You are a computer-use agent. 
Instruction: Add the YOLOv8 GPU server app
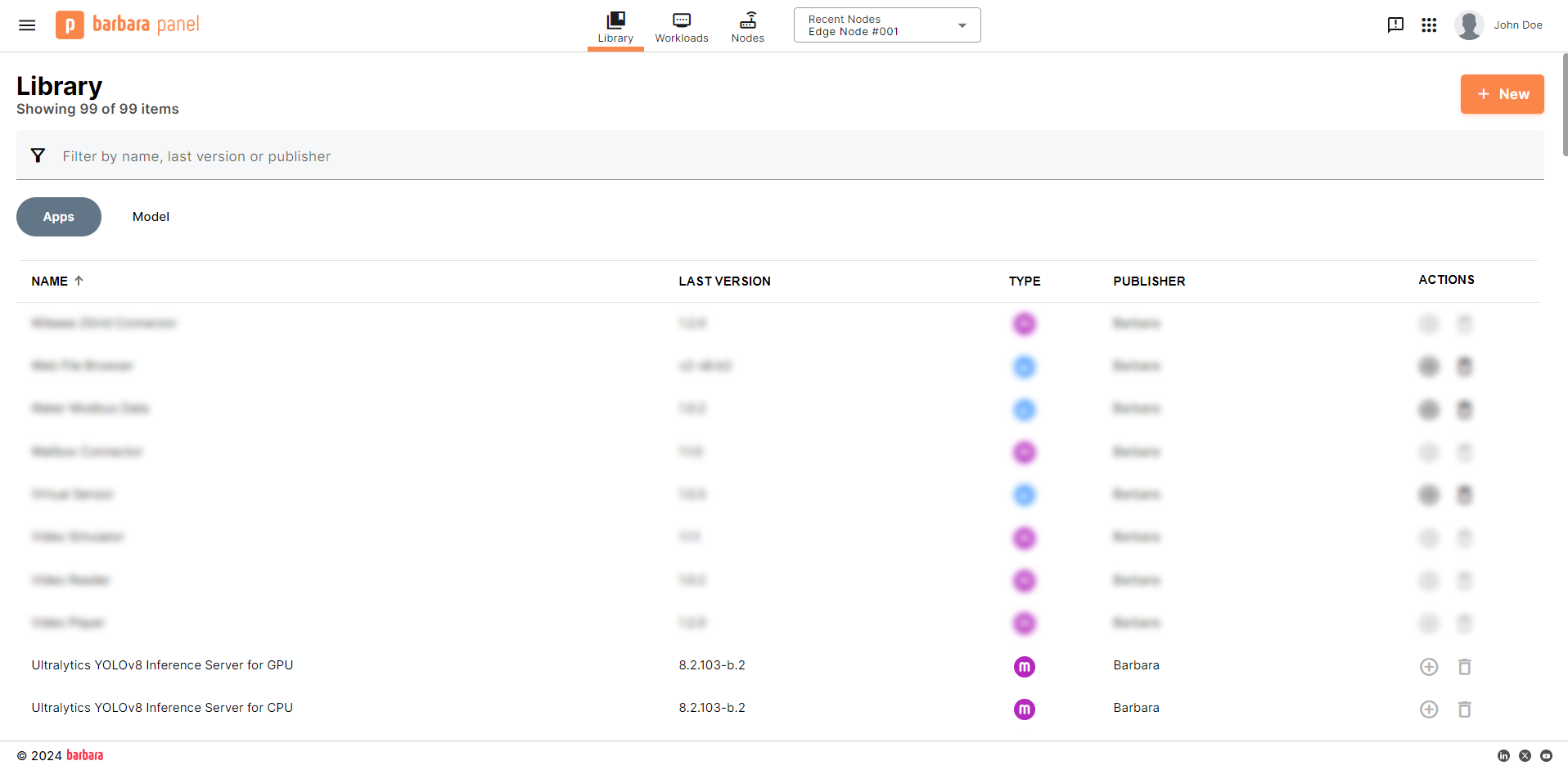point(1429,667)
